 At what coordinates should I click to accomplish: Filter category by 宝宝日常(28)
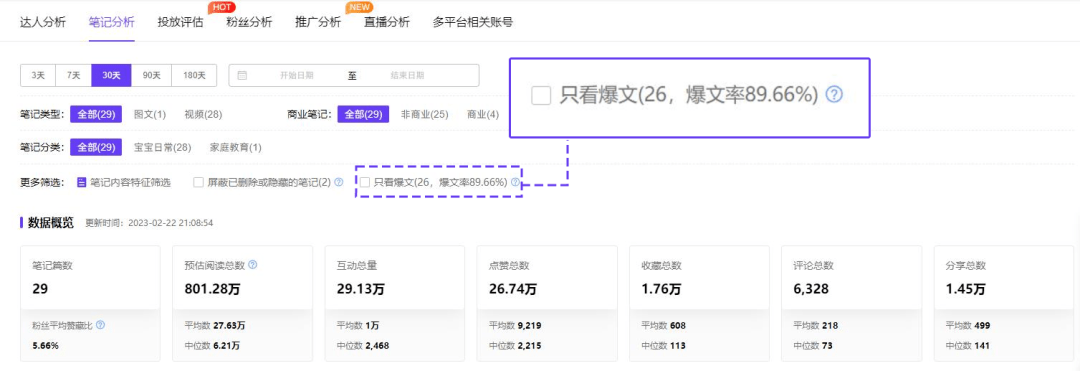pyautogui.click(x=163, y=147)
